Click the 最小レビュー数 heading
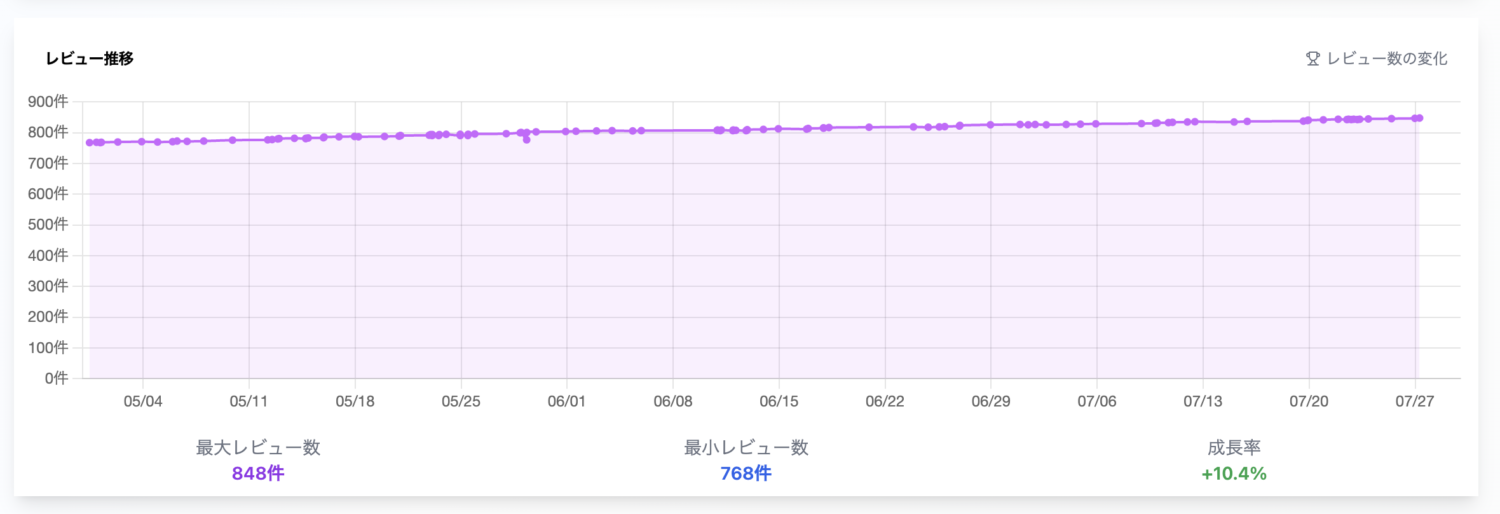This screenshot has height=514, width=1500. tap(746, 448)
